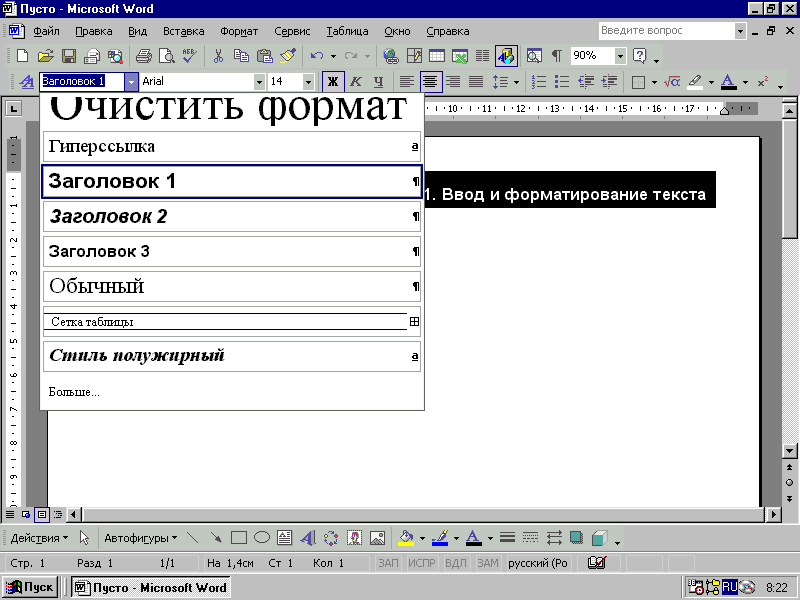Open the Columns button

[x=483, y=56]
